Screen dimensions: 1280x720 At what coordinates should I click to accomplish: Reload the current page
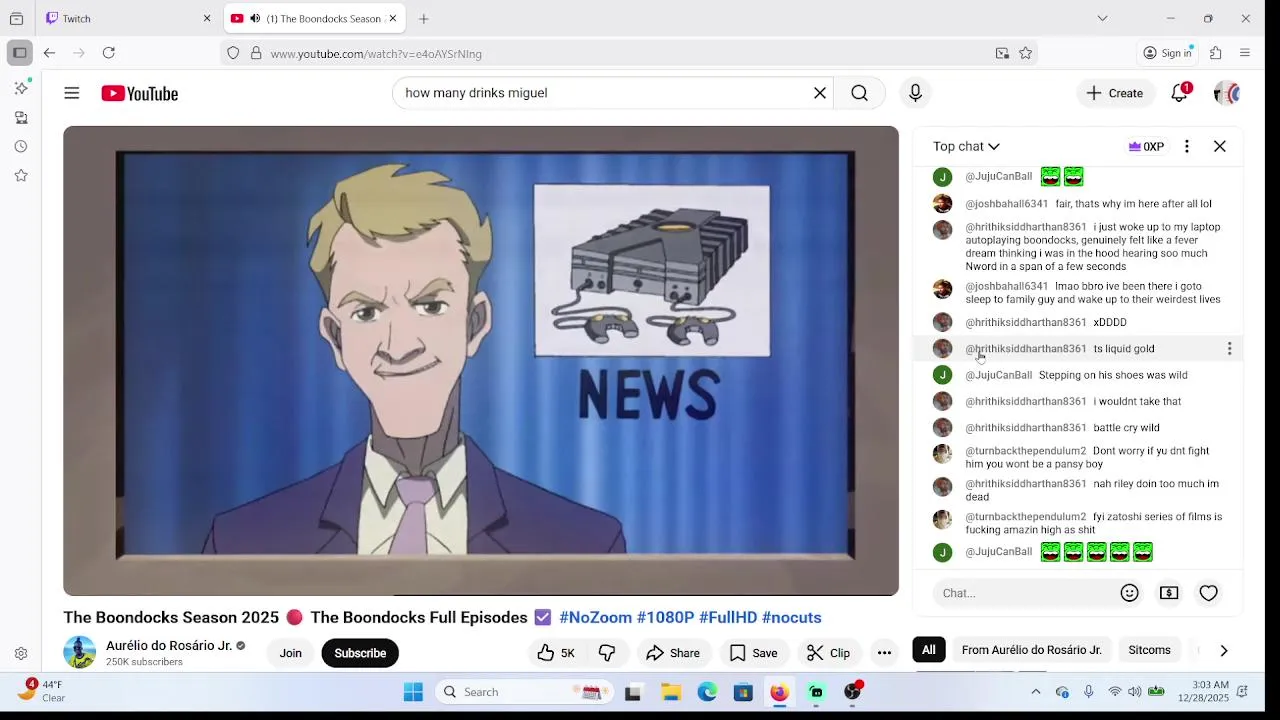coord(109,53)
